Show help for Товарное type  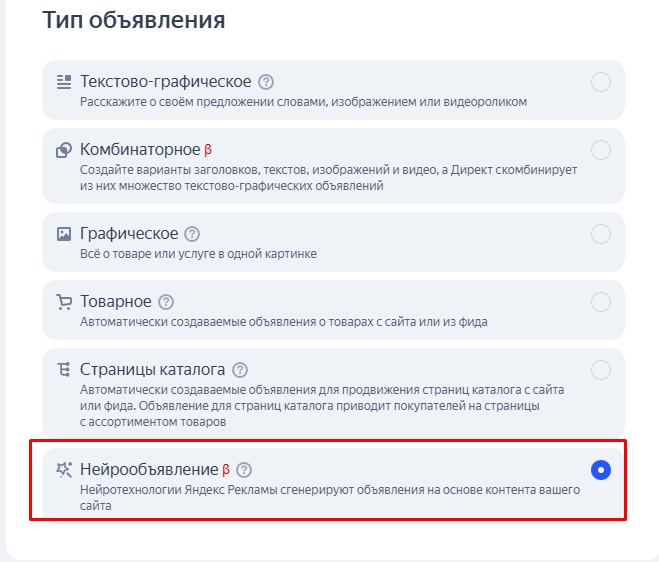click(166, 302)
